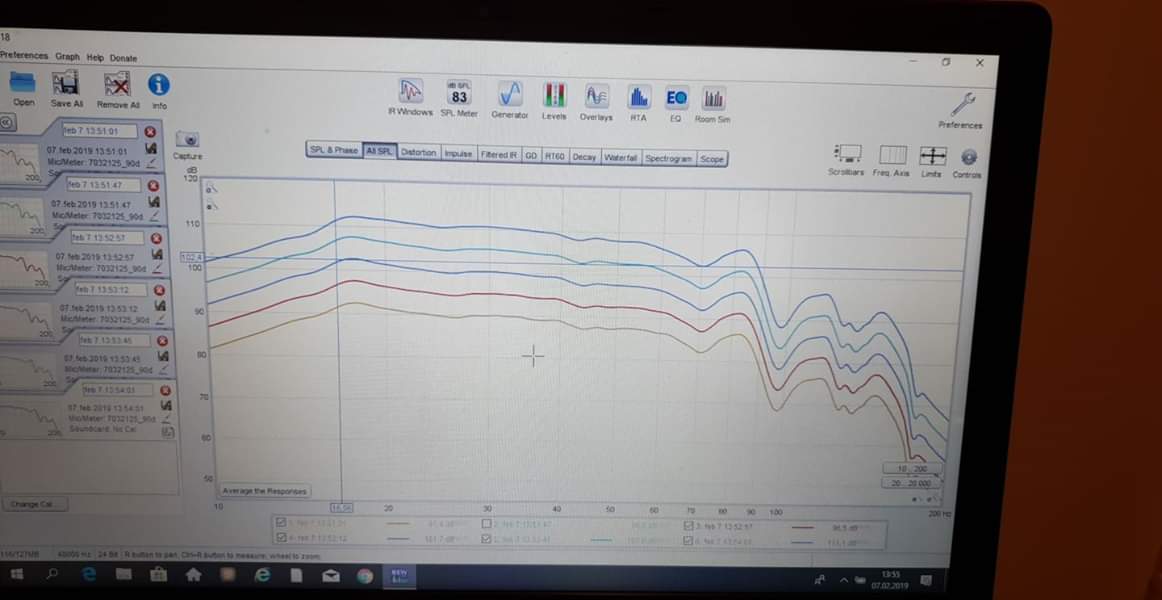
Task: Open the Levels meters
Action: [554, 96]
